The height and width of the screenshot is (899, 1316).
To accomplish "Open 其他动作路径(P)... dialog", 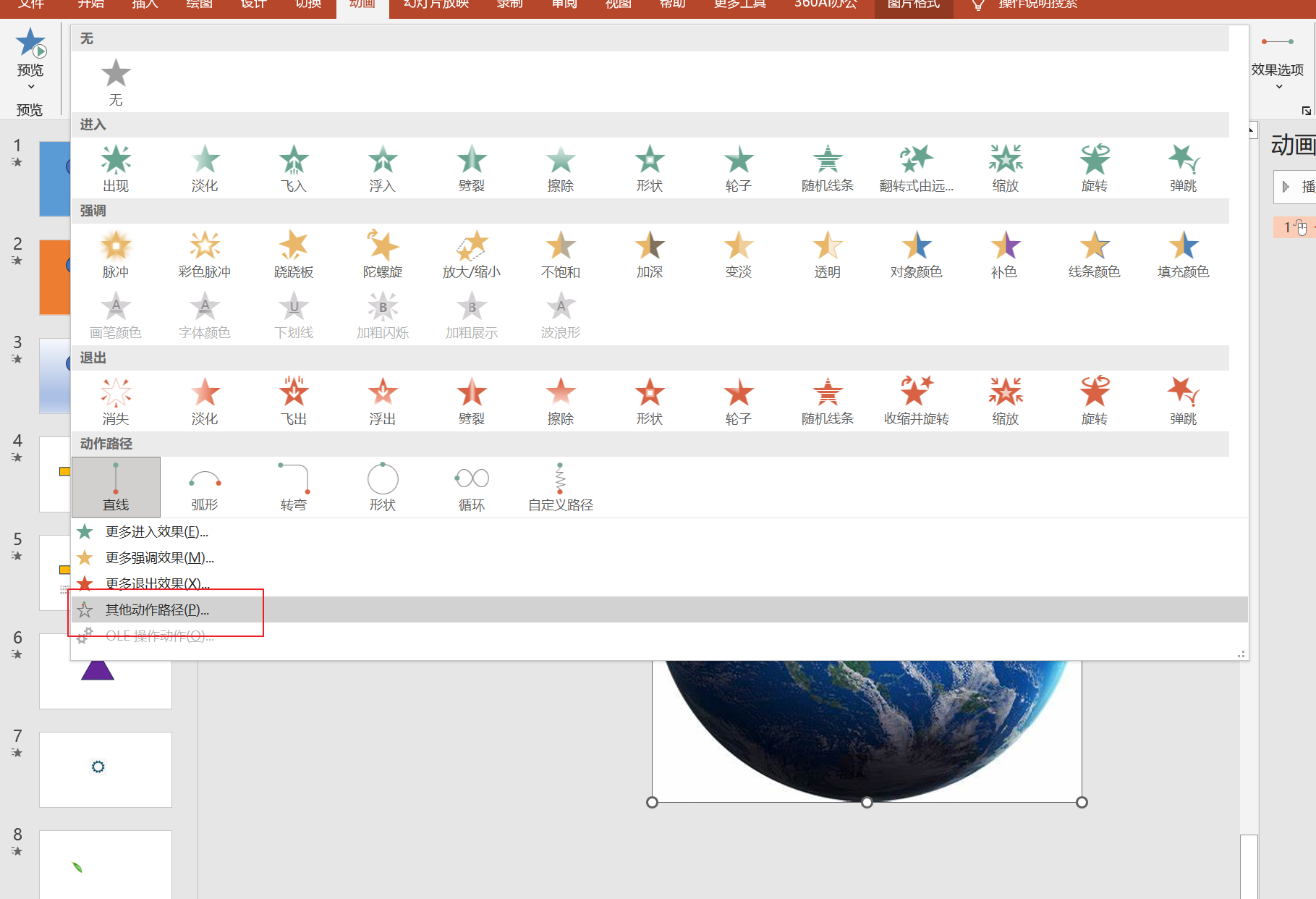I will pos(659,609).
